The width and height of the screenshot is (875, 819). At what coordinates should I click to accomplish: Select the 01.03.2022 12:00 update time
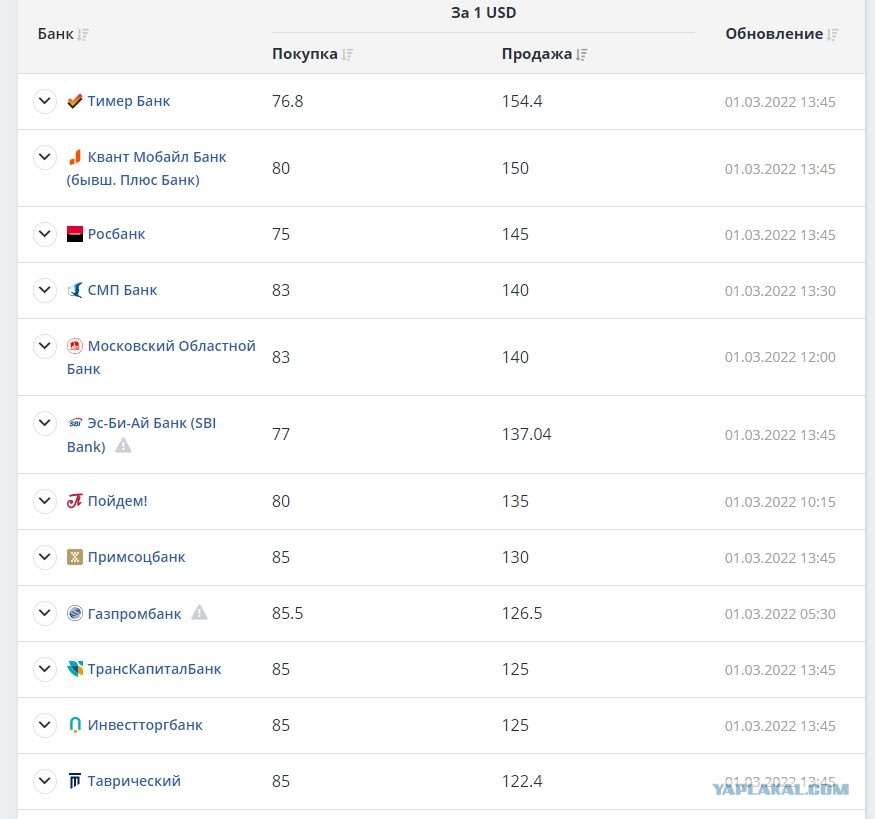780,357
